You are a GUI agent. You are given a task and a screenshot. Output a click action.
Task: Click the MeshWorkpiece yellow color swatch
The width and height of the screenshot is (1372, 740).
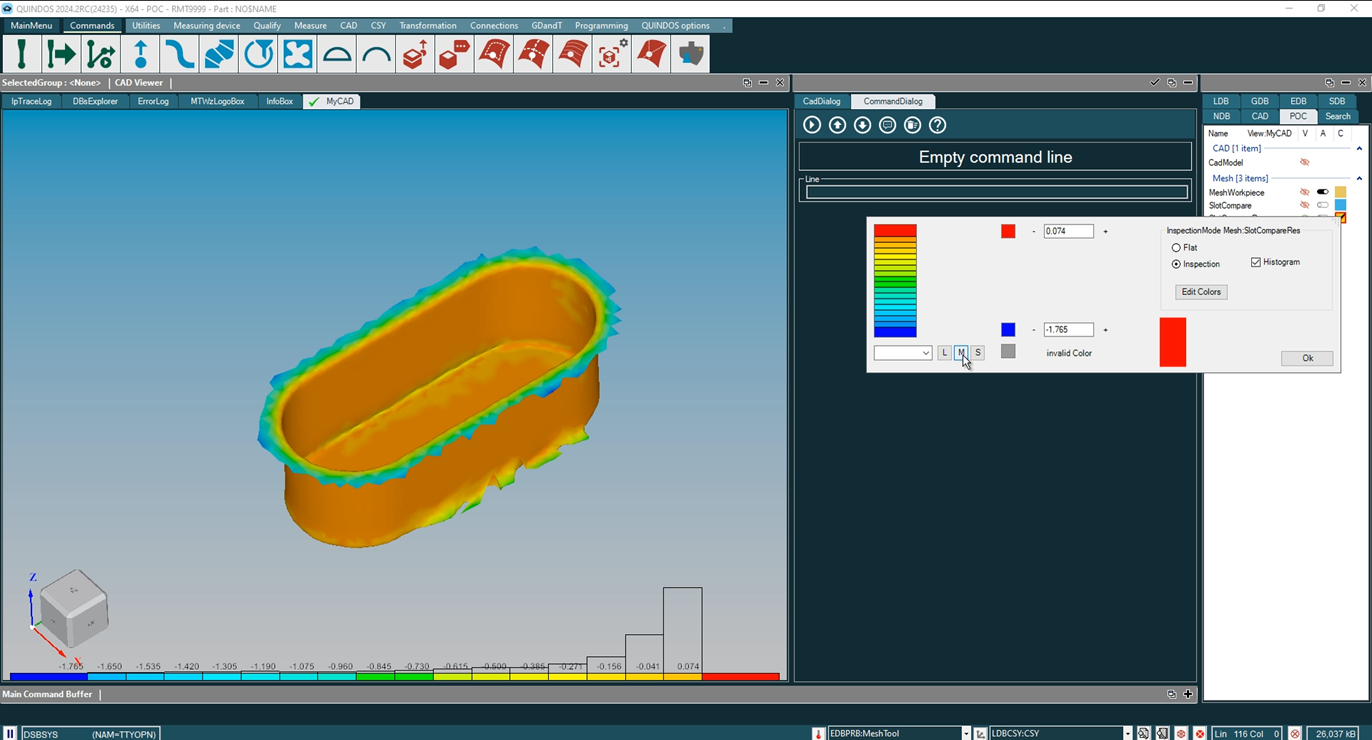(1341, 192)
